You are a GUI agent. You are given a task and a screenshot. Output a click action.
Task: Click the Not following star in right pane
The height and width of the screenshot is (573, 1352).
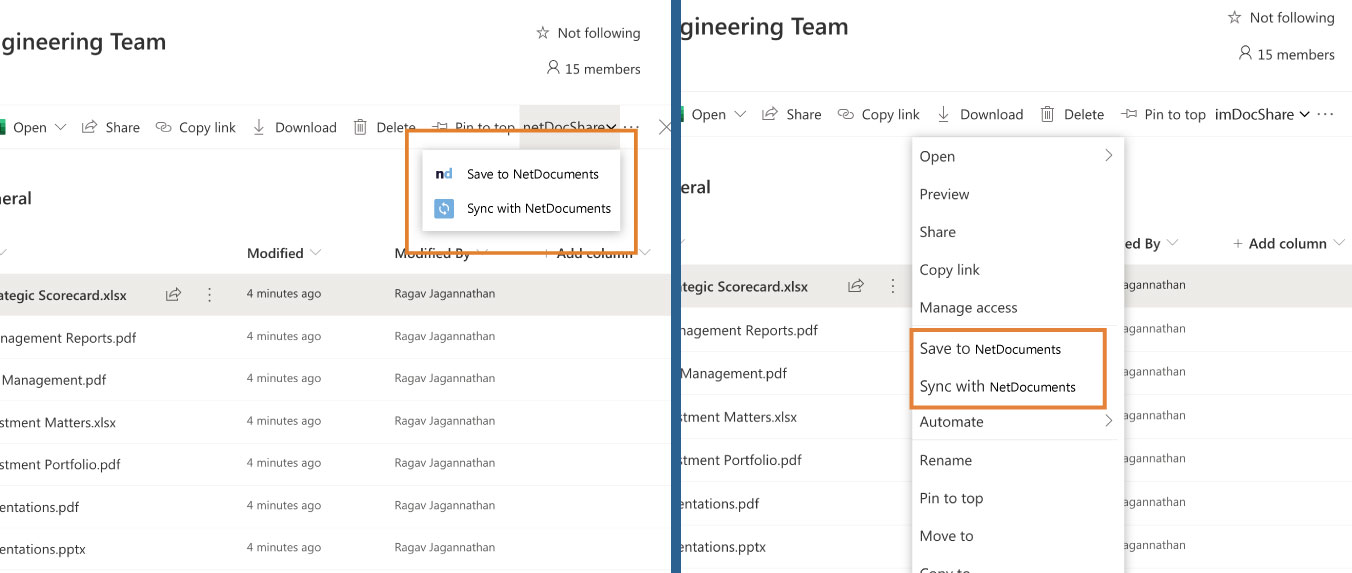point(1234,17)
